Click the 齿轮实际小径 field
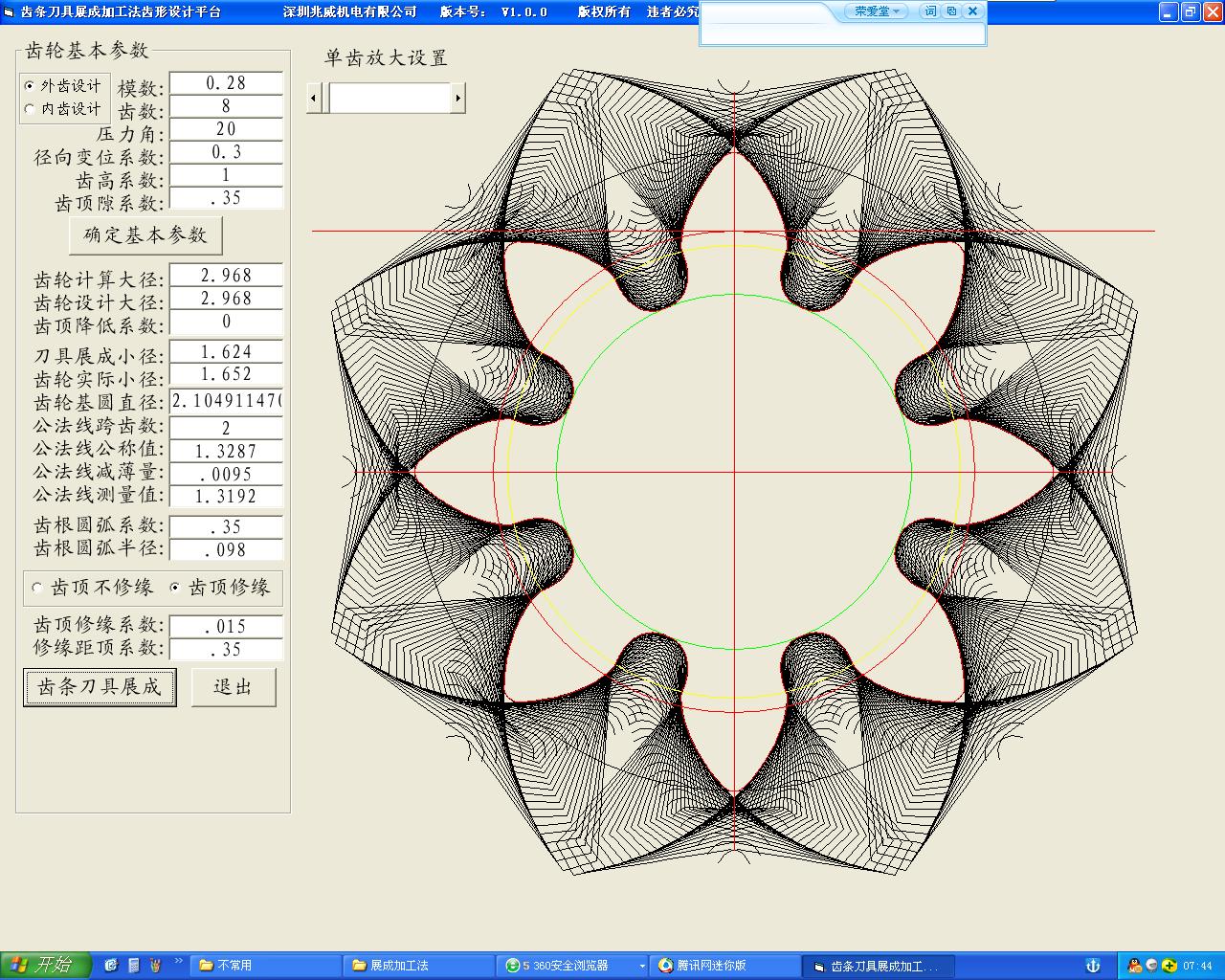This screenshot has height=980, width=1225. (226, 375)
